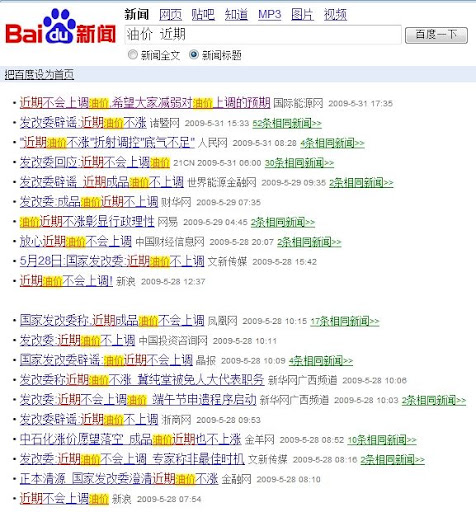Focus the search box containing 油价 近期
476x512 pixels.
click(x=263, y=34)
